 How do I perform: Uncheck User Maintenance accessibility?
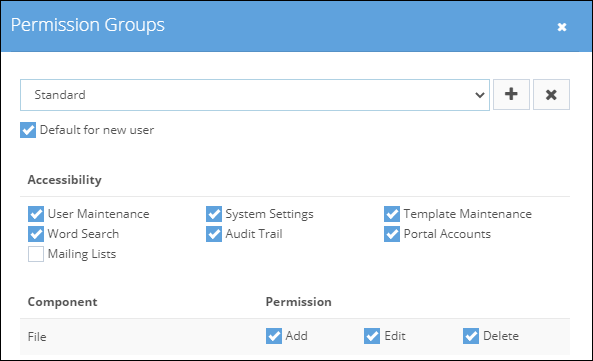(x=36, y=214)
